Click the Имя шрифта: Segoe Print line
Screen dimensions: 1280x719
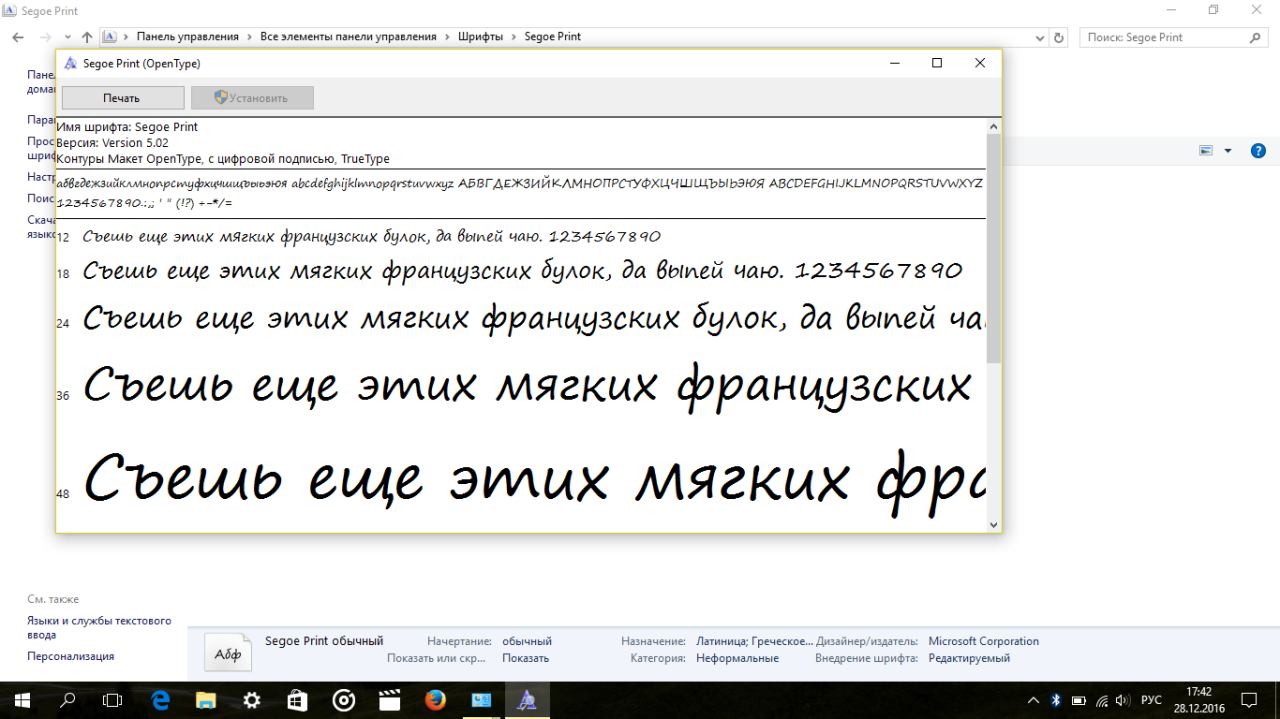click(x=127, y=127)
